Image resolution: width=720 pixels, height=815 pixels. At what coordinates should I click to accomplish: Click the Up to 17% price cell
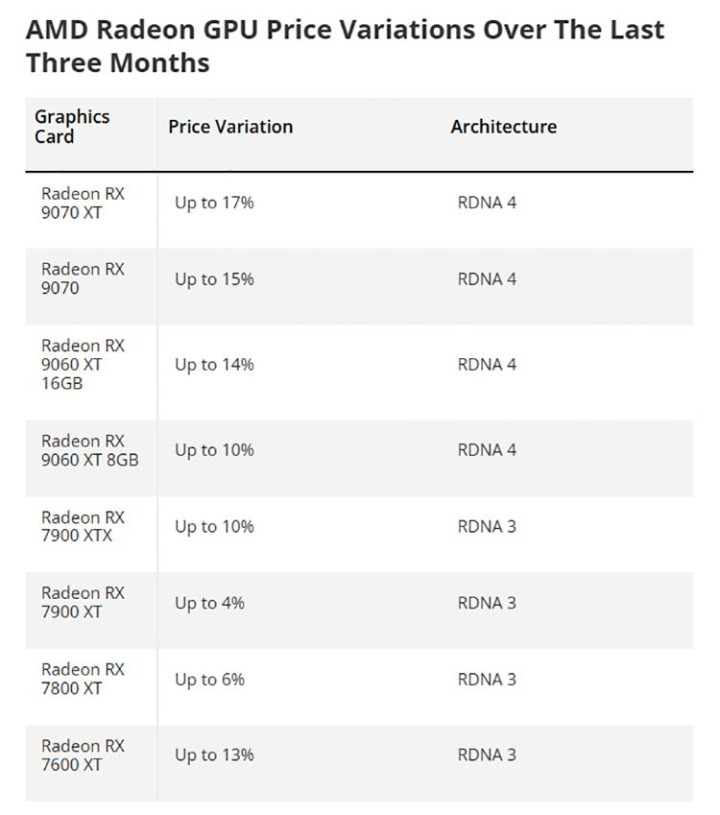(x=214, y=203)
